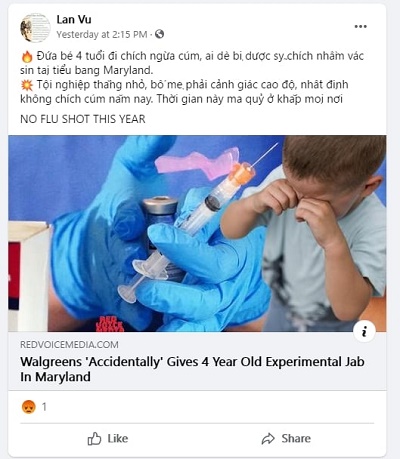This screenshot has width=400, height=459.
Task: View the reaction count of 1
Action: (44, 407)
